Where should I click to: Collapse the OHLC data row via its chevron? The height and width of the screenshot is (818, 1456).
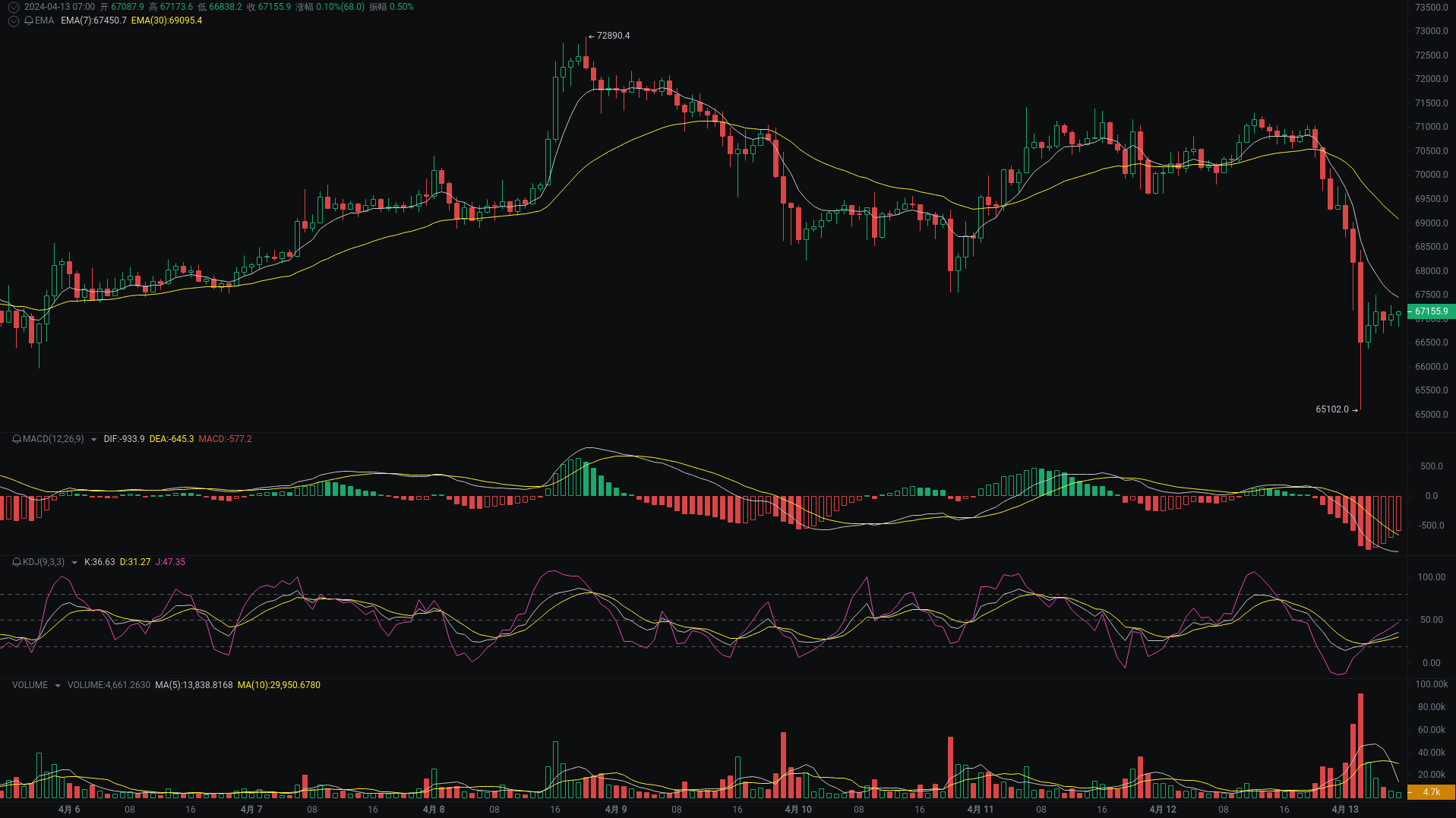coord(12,6)
